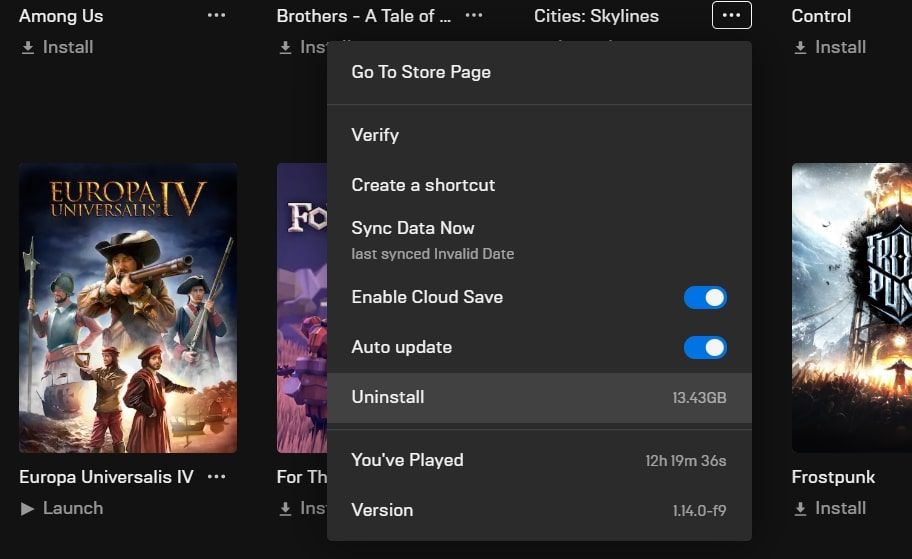Disable the Auto update toggle
This screenshot has height=559, width=912.
(x=705, y=347)
